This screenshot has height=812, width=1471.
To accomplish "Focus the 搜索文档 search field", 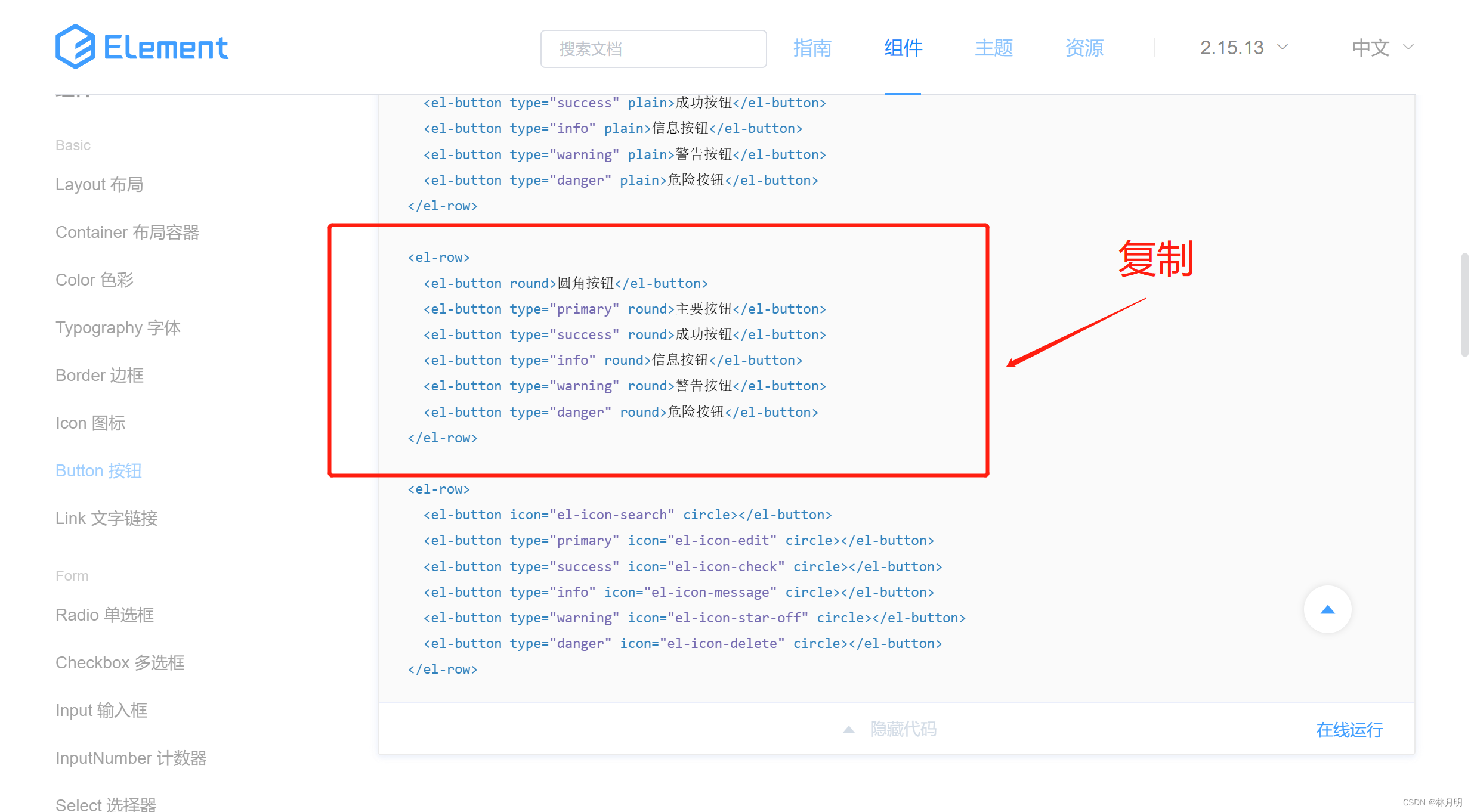I will tap(653, 49).
